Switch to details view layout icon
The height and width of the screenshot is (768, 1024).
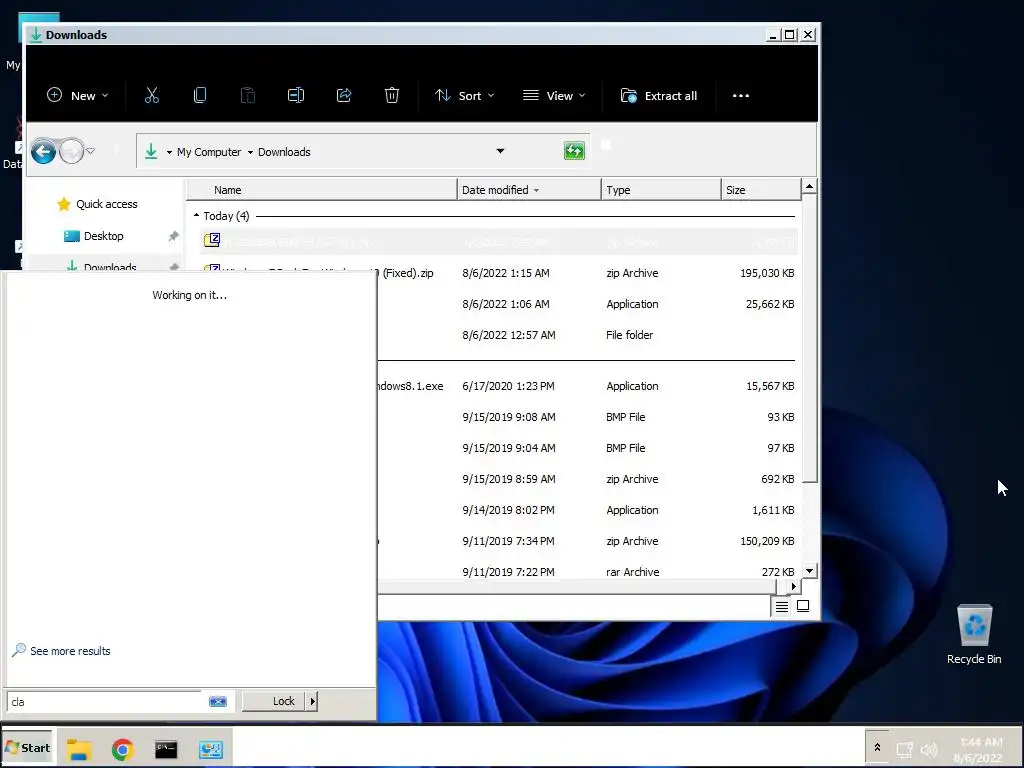coord(782,607)
